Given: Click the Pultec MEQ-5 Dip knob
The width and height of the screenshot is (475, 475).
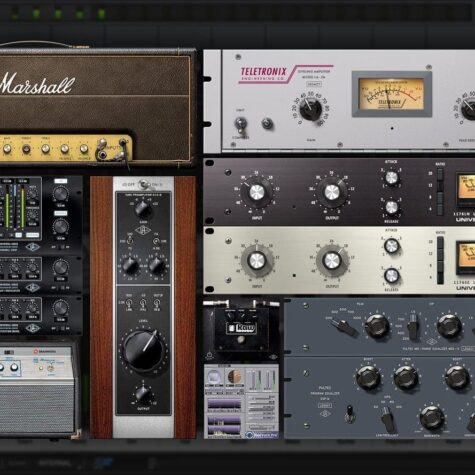Looking at the screenshot, I should pyautogui.click(x=449, y=326).
